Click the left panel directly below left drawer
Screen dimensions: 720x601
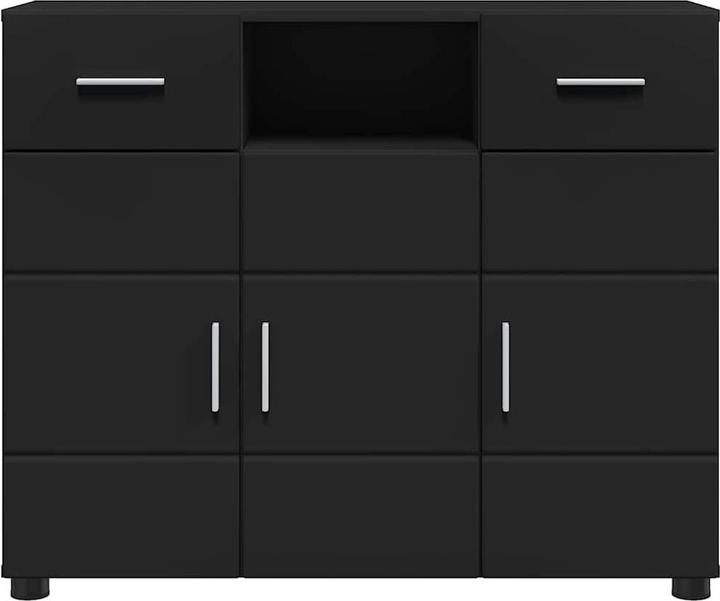[122, 212]
